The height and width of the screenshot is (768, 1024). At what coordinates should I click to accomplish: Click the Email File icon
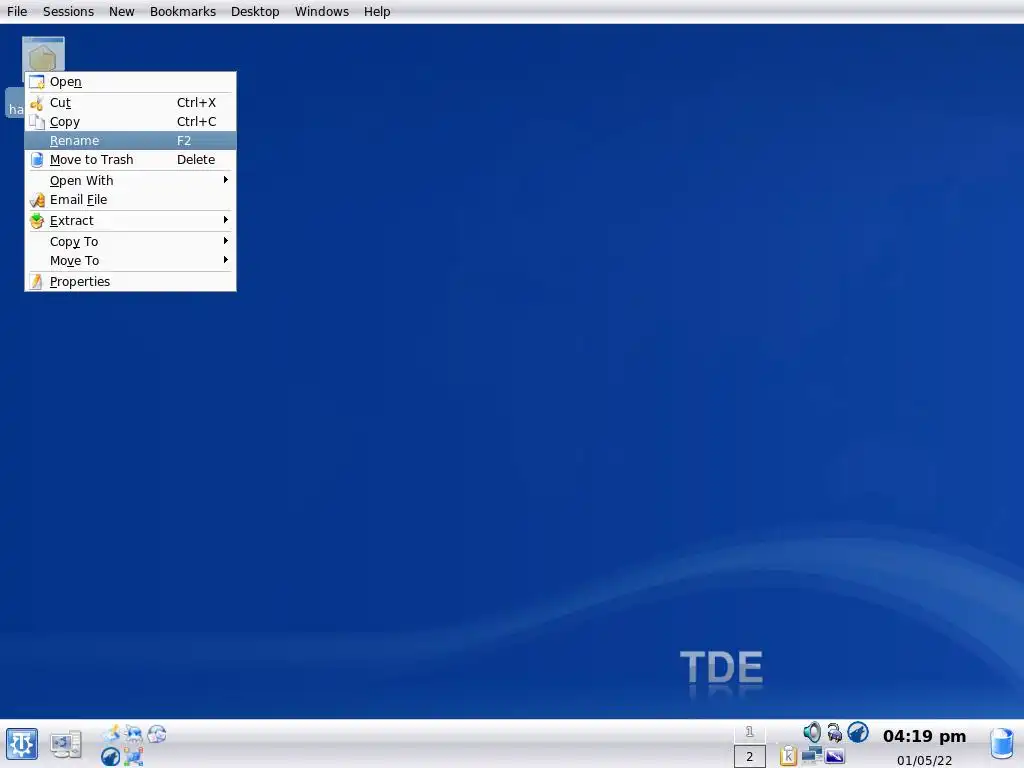point(37,200)
